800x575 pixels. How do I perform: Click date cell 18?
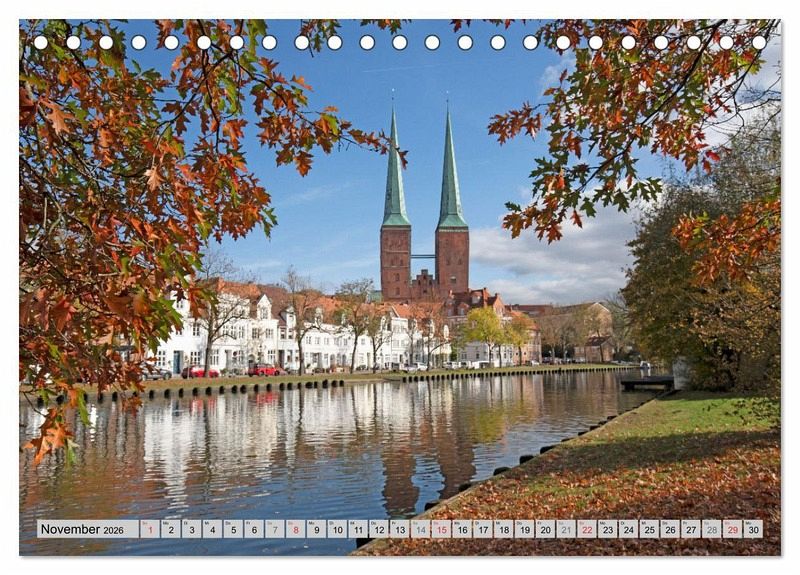tap(504, 529)
